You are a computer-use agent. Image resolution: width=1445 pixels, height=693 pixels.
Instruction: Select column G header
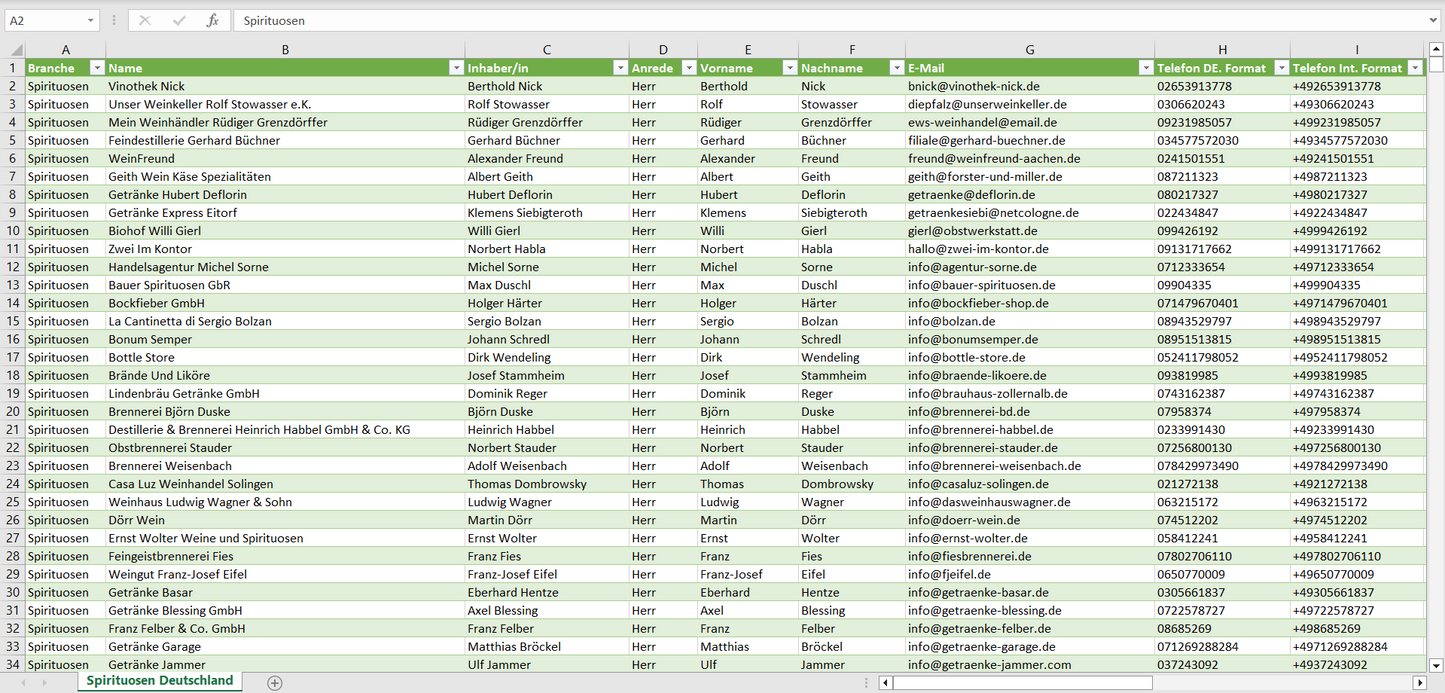coord(1029,50)
